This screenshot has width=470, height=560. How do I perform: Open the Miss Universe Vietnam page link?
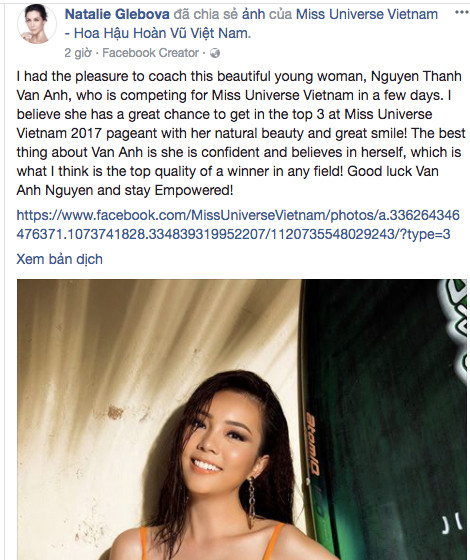coord(367,14)
